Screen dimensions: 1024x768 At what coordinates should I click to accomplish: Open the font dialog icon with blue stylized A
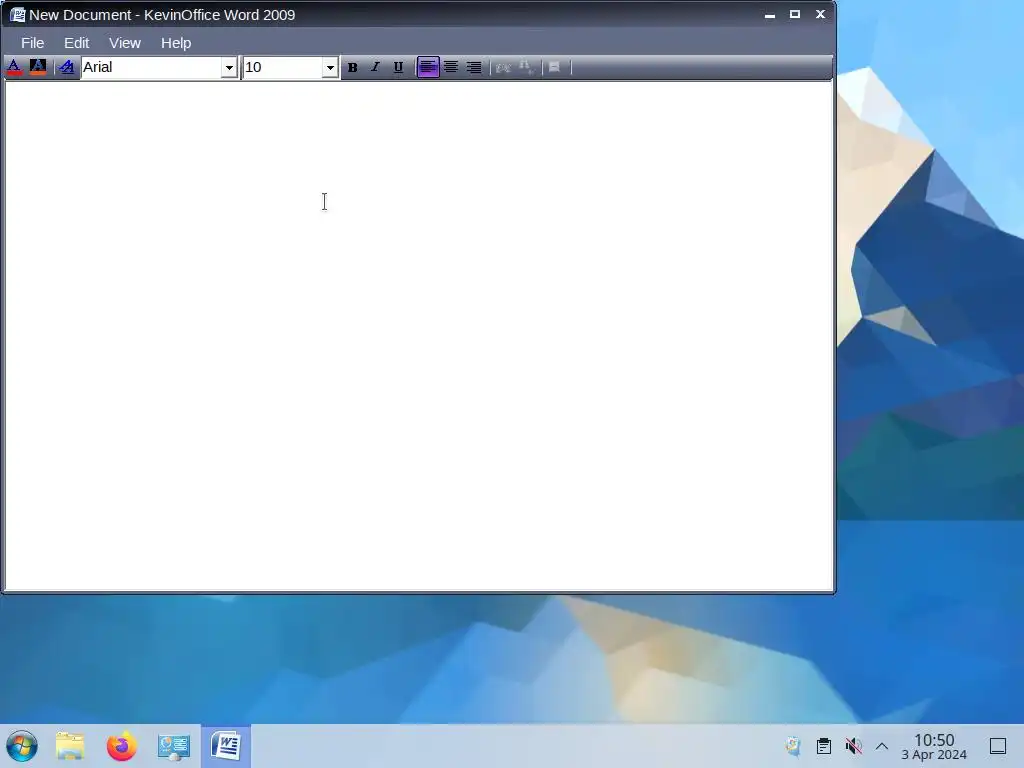click(66, 67)
